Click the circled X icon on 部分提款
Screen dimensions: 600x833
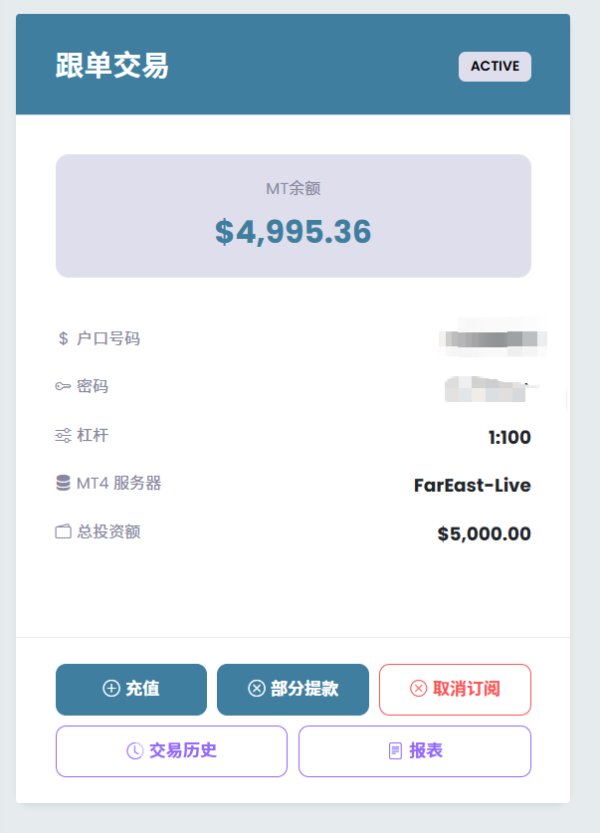point(257,689)
